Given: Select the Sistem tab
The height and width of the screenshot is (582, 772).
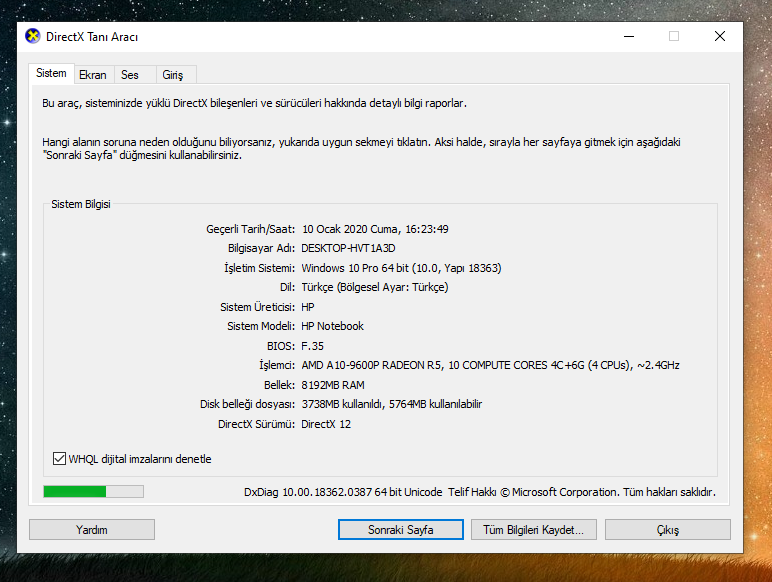Looking at the screenshot, I should 51,73.
